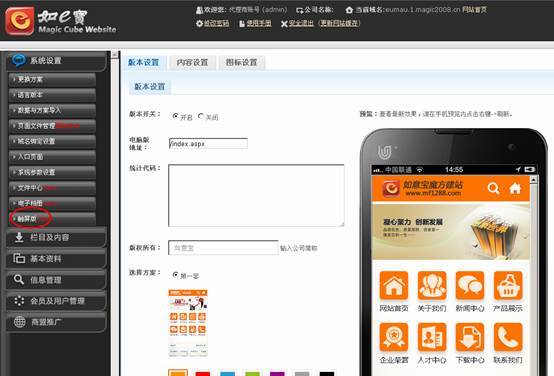Viewport: 554px width, 376px height.
Task: Expand the 栏目及内容 sidebar section
Action: click(x=56, y=237)
